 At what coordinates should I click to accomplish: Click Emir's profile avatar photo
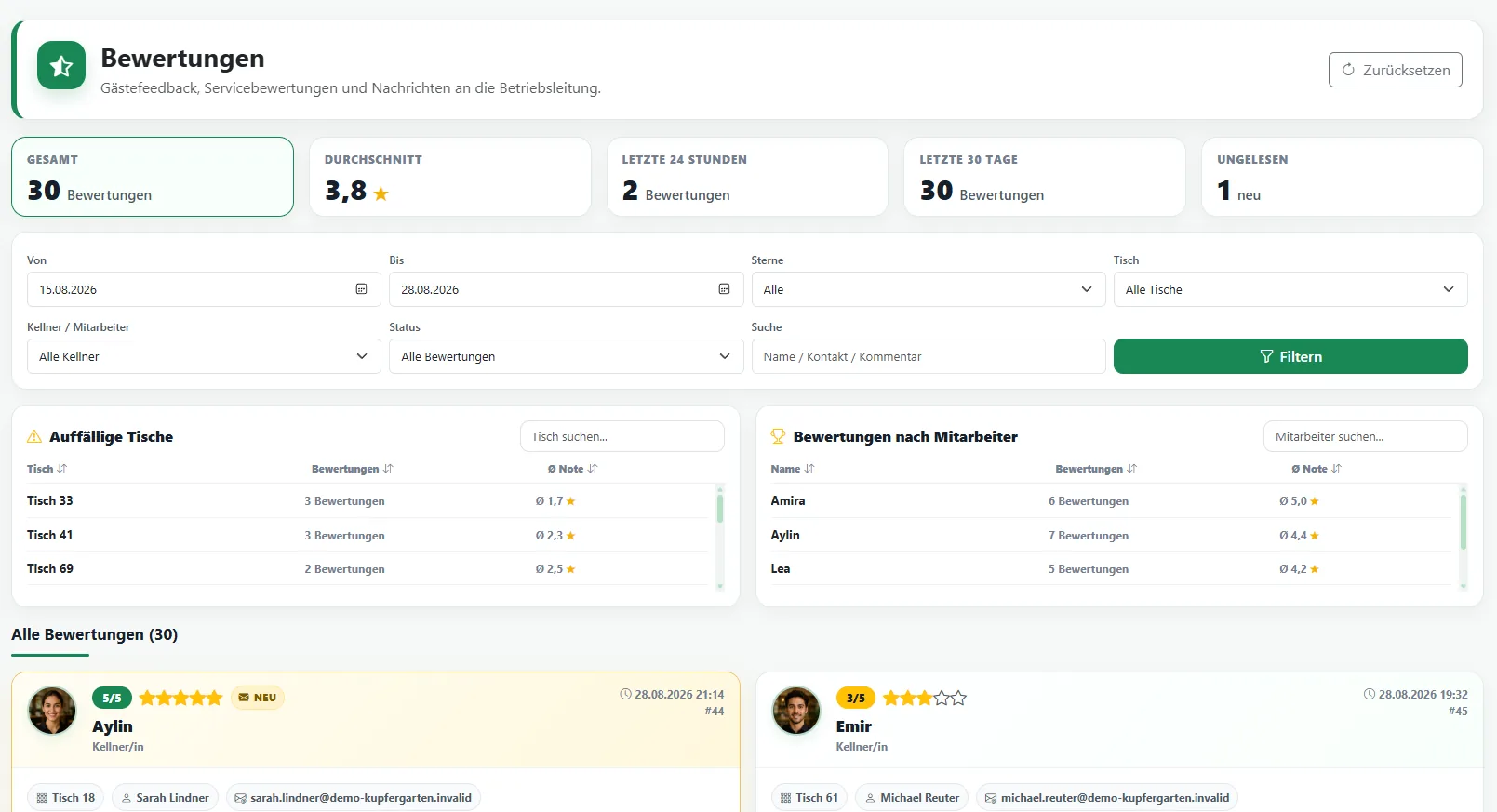click(796, 711)
